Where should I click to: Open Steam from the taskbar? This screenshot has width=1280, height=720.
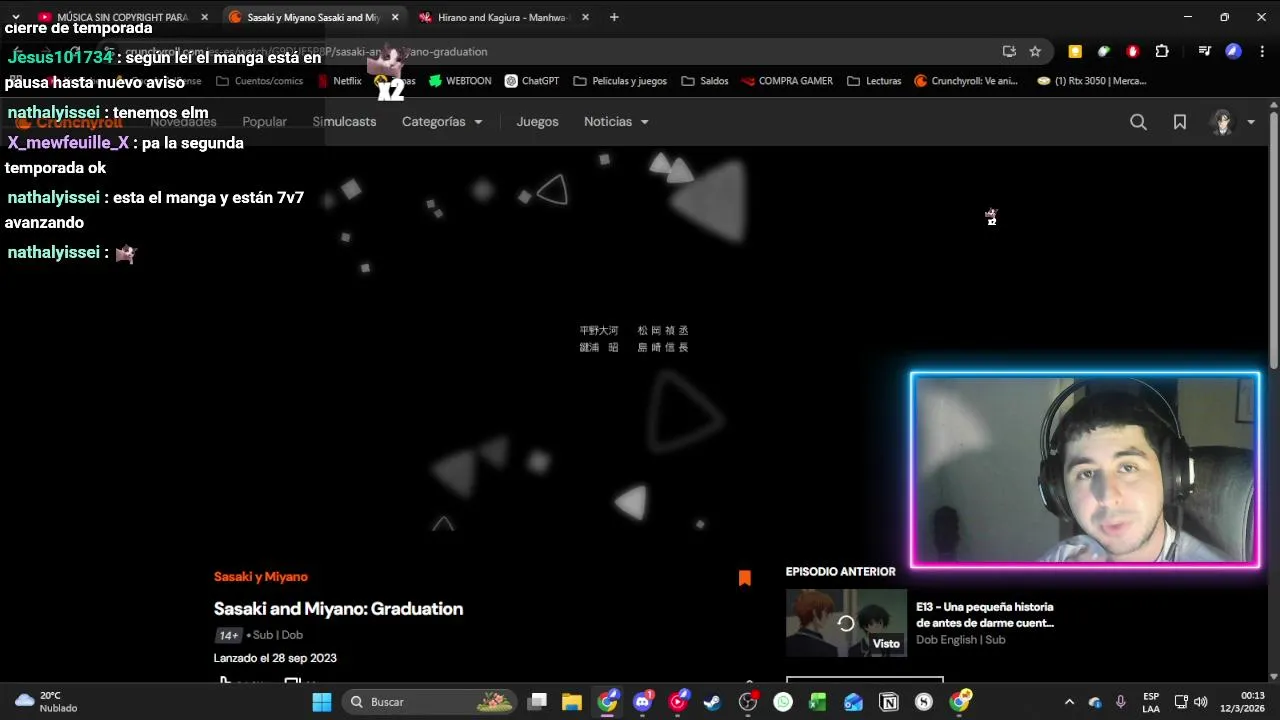pos(712,702)
